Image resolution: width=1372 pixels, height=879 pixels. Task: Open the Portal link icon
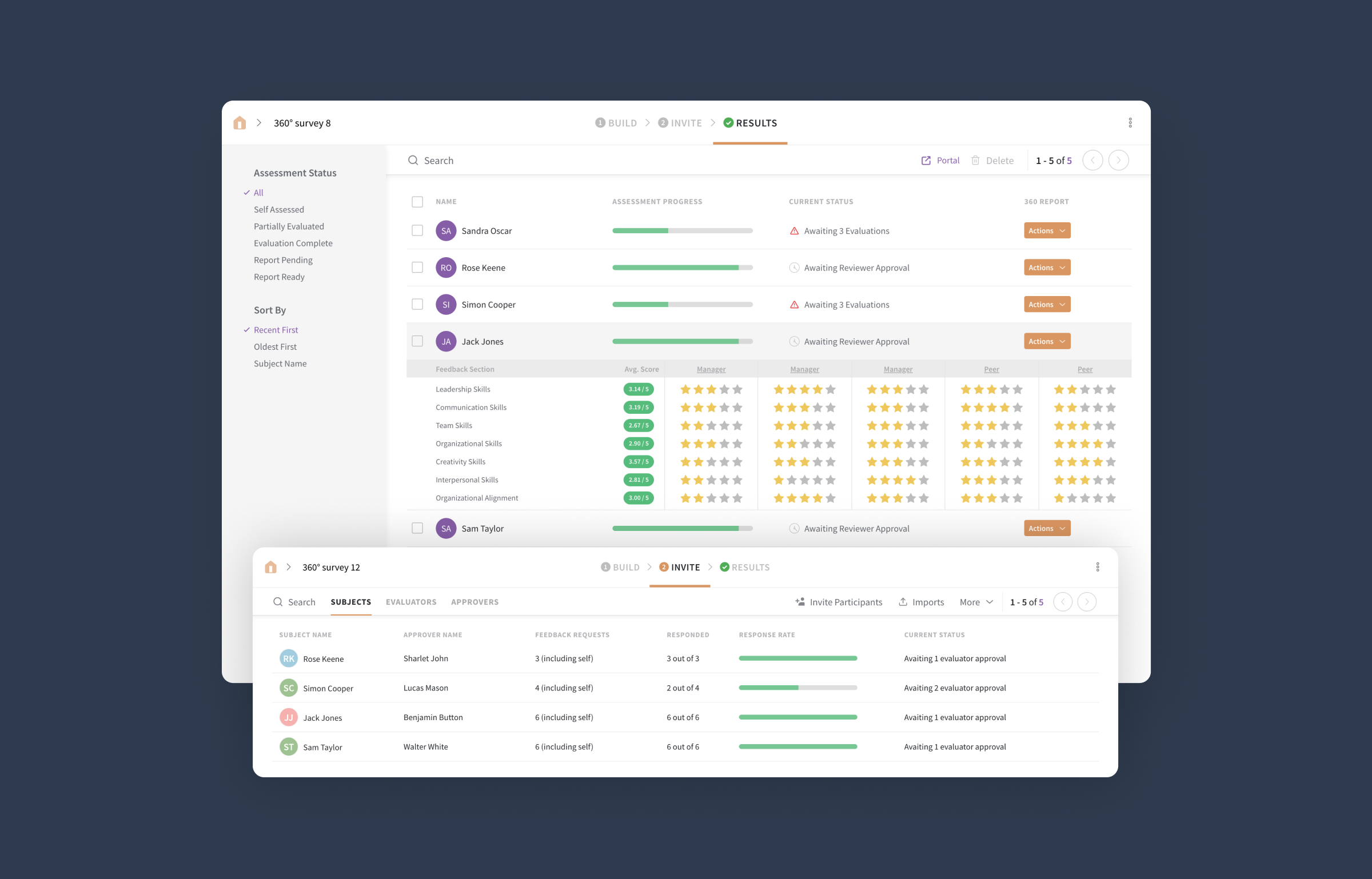tap(926, 160)
